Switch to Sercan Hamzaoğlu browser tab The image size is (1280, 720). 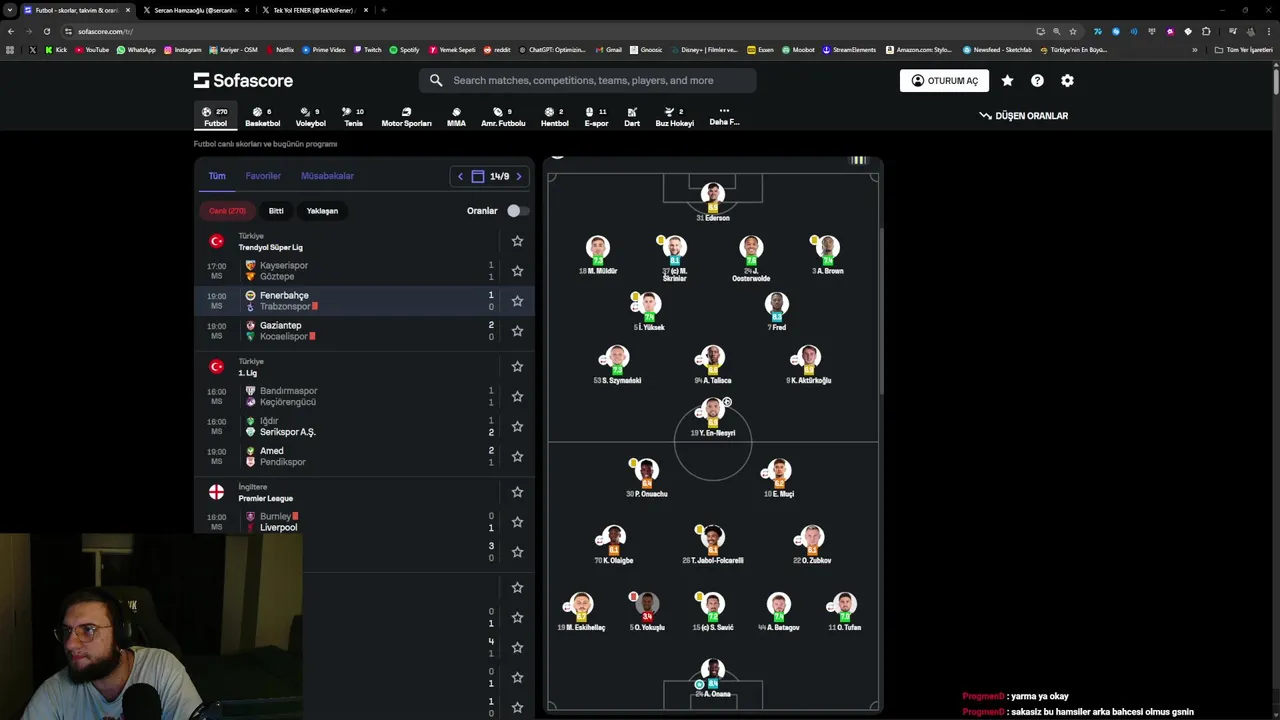coord(194,10)
